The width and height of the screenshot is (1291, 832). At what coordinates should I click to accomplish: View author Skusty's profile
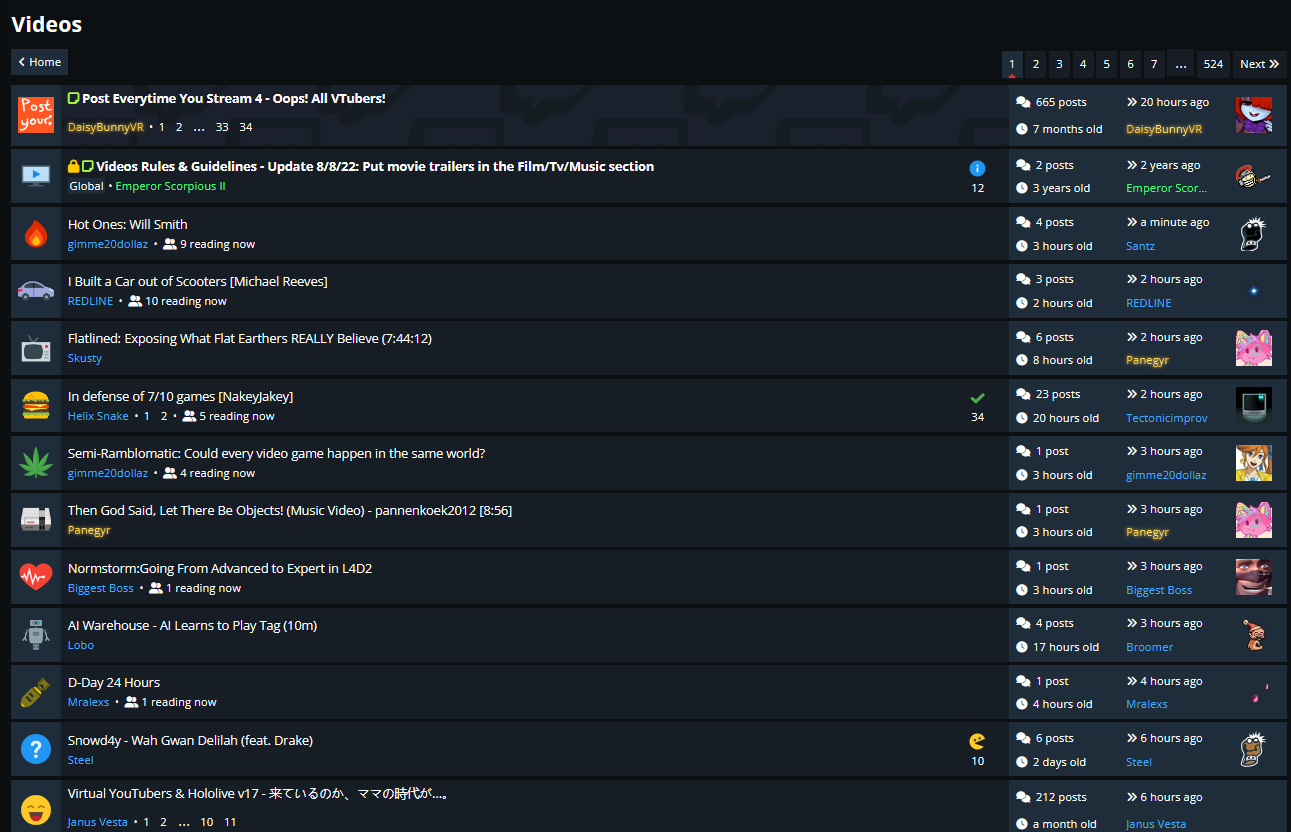(85, 358)
